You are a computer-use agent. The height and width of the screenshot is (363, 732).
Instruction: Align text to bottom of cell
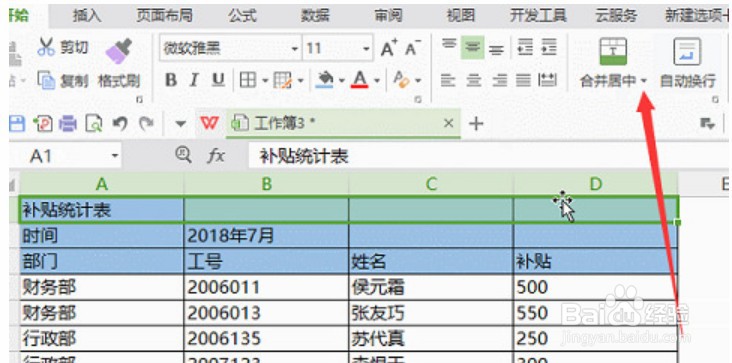pyautogui.click(x=496, y=49)
